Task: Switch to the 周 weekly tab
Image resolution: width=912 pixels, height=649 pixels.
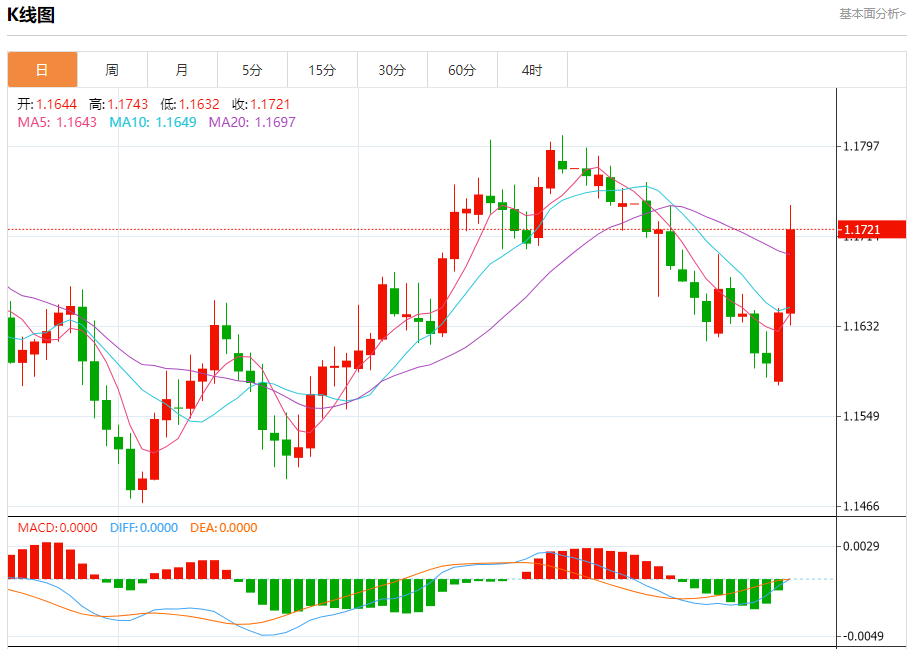Action: (112, 70)
